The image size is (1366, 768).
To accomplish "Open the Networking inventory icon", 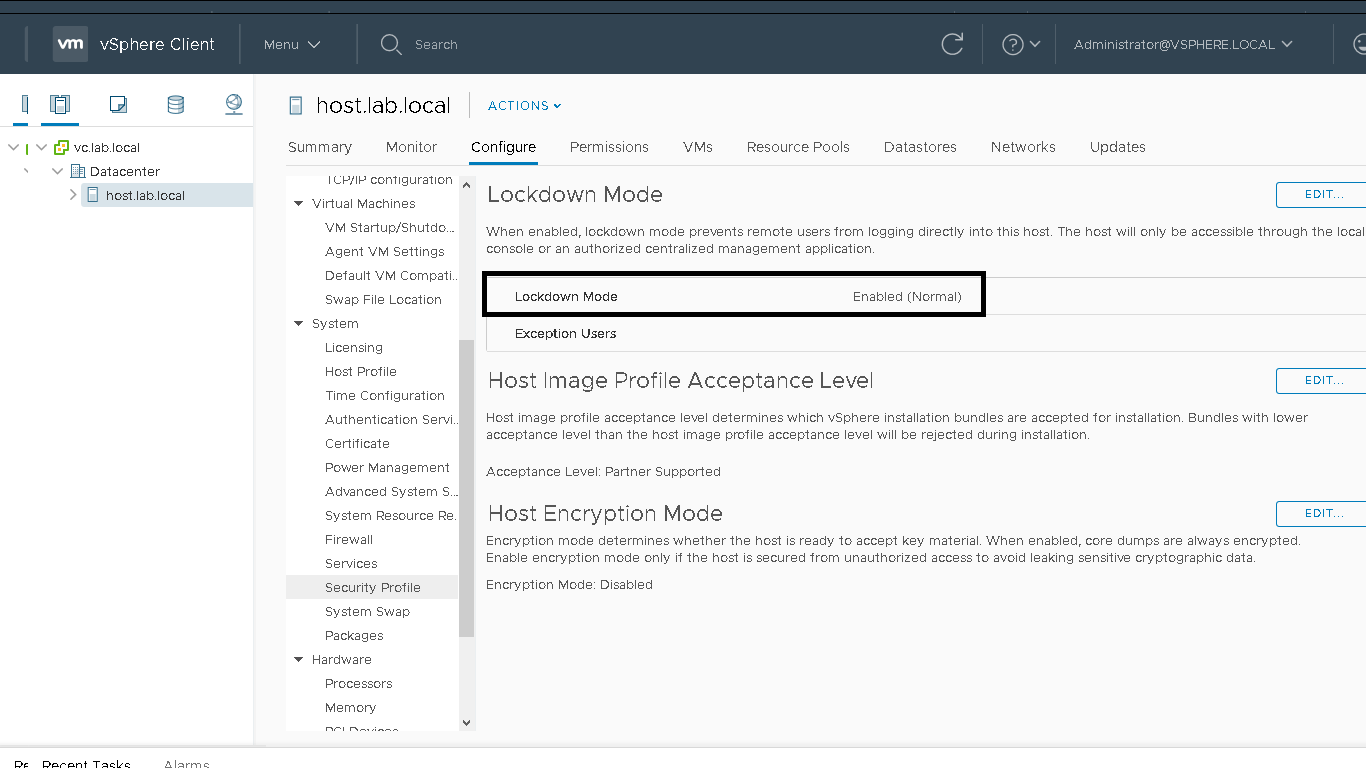I will (x=234, y=104).
